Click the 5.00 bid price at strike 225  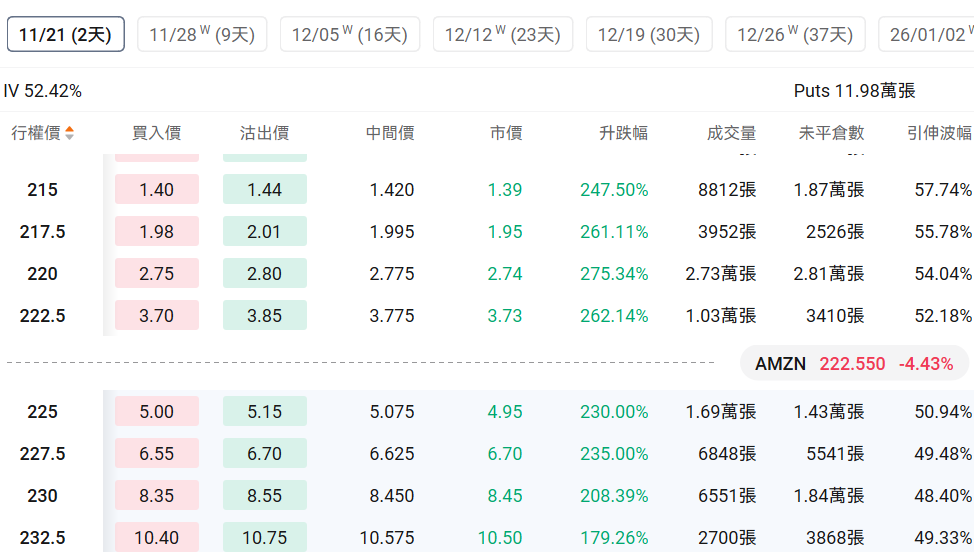[157, 412]
